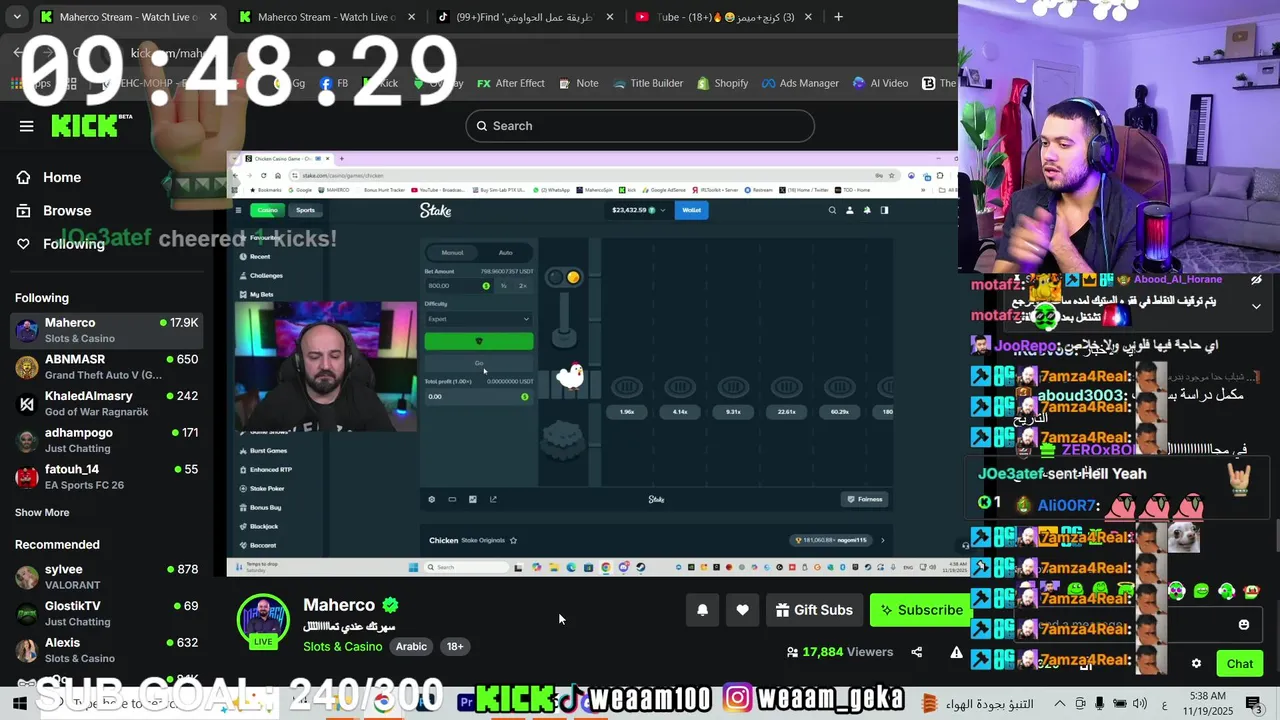Favorite the Chicken game star in stream
This screenshot has width=1280, height=720.
[513, 540]
